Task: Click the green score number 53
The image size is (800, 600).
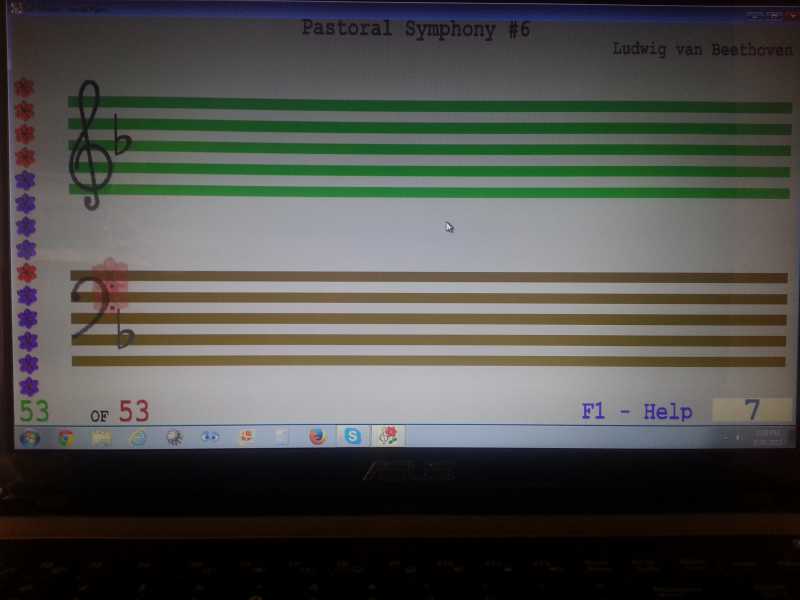Action: click(x=34, y=411)
